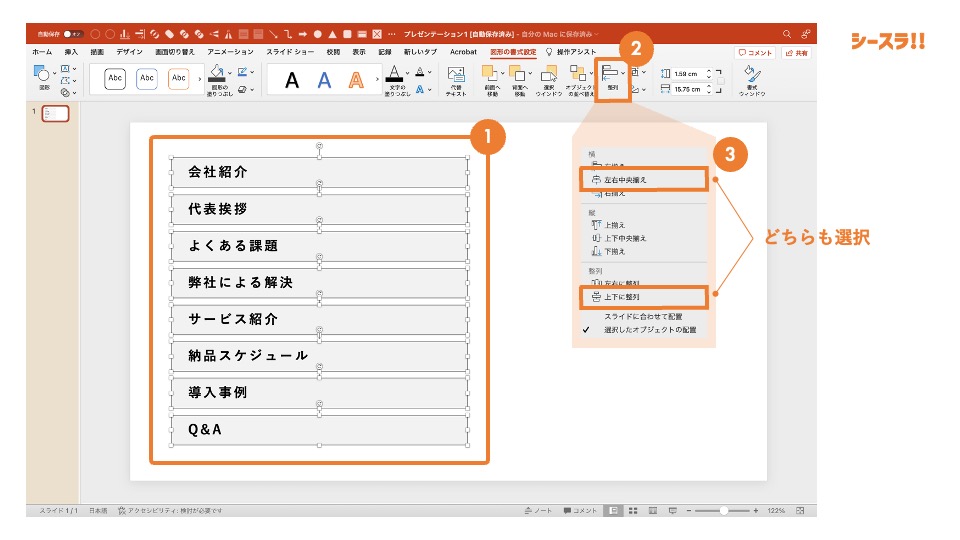Check 選択したオブジェクトの配置 option
The image size is (960, 540).
click(649, 329)
